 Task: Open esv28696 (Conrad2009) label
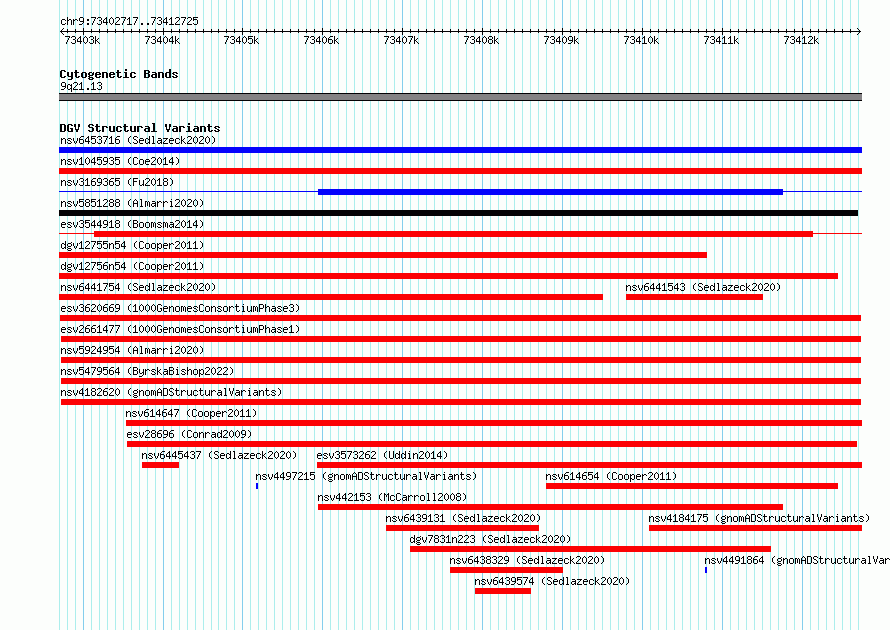click(x=189, y=434)
